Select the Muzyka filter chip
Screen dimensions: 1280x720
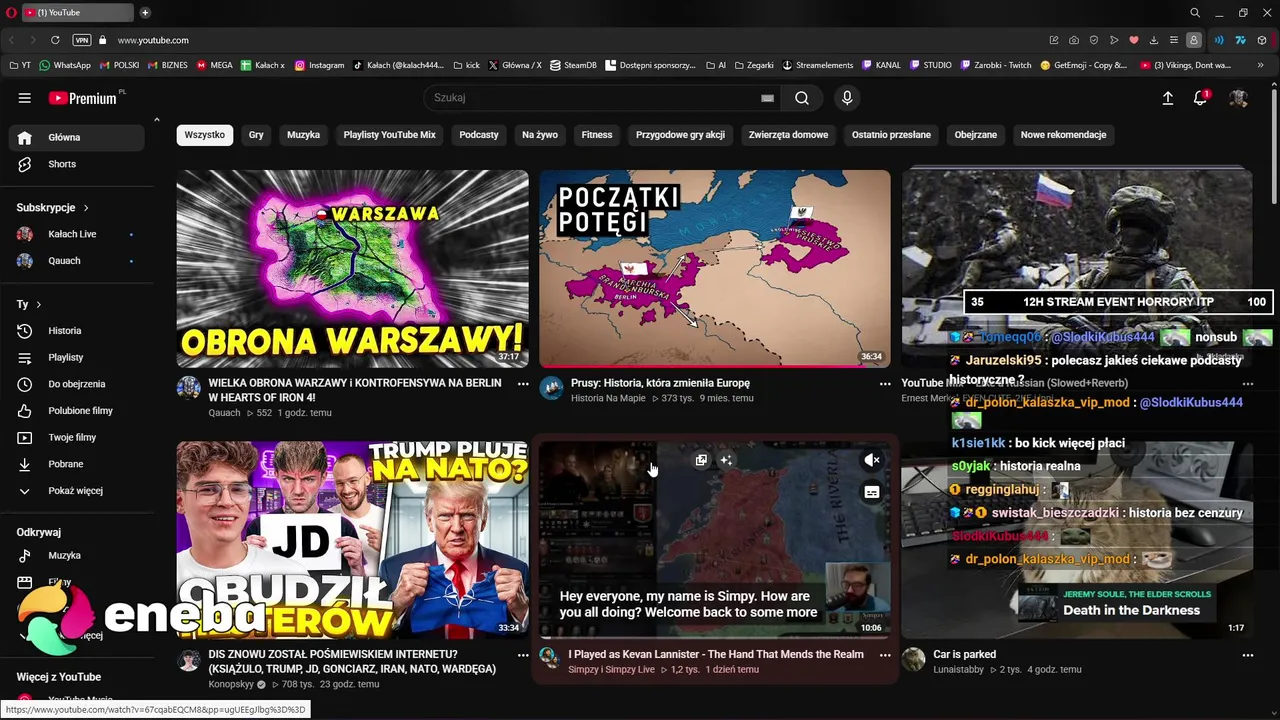tap(304, 135)
